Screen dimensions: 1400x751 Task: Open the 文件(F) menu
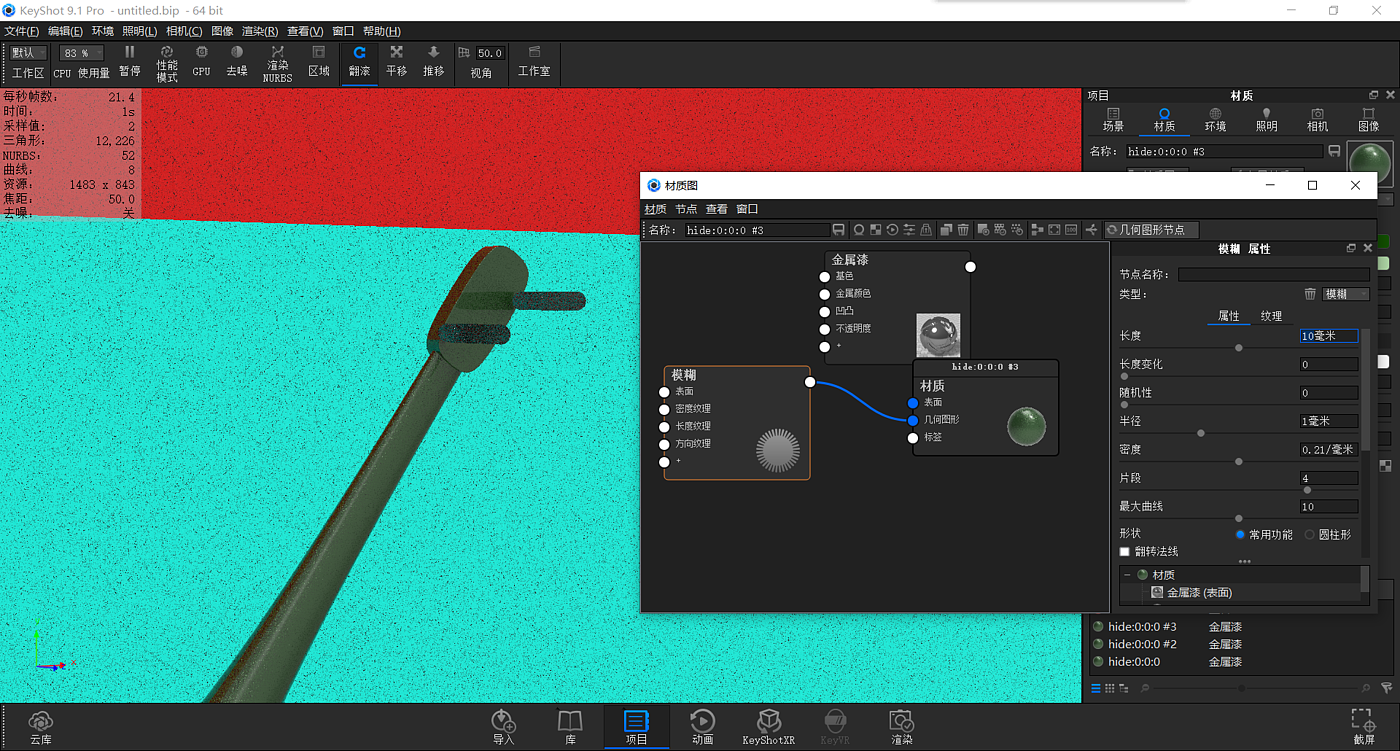click(x=21, y=31)
